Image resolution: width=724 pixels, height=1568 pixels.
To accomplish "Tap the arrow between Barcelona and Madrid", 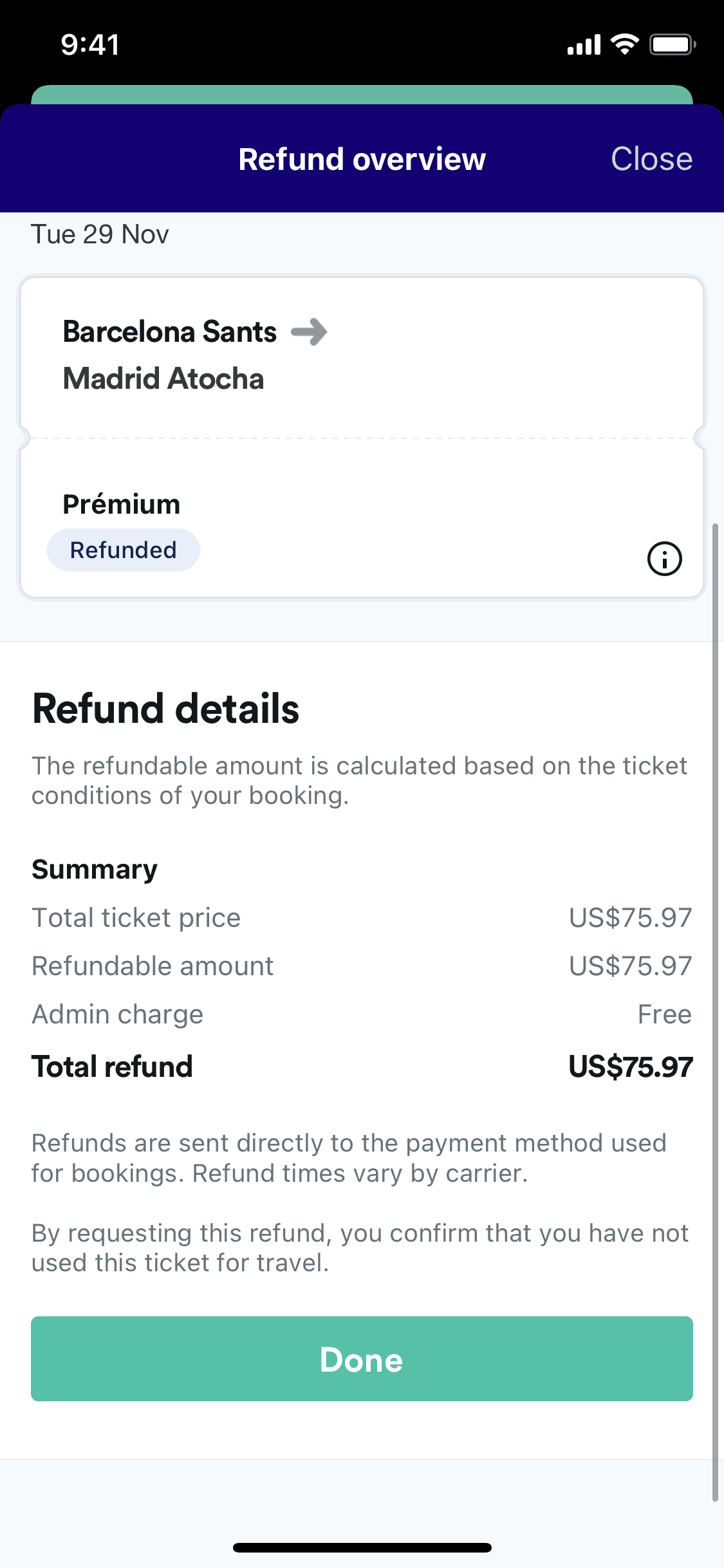I will [311, 332].
